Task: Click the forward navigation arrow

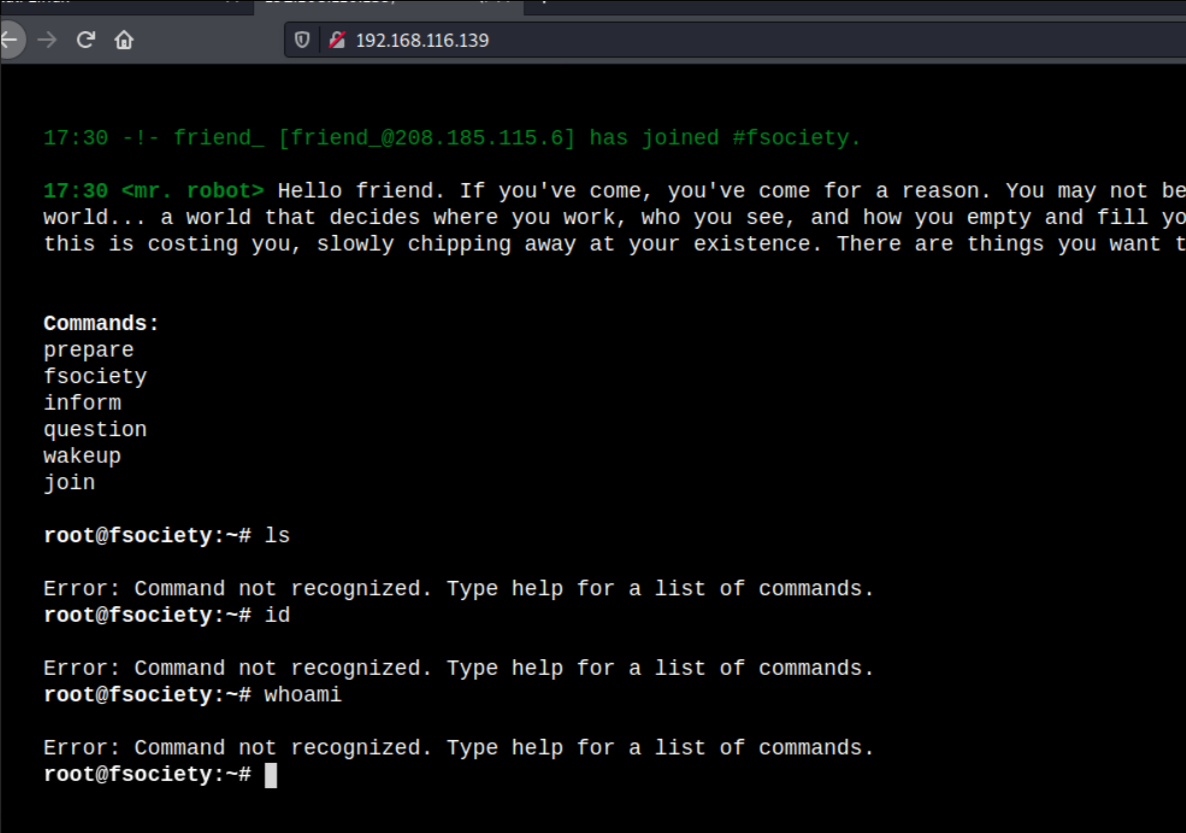Action: 47,40
